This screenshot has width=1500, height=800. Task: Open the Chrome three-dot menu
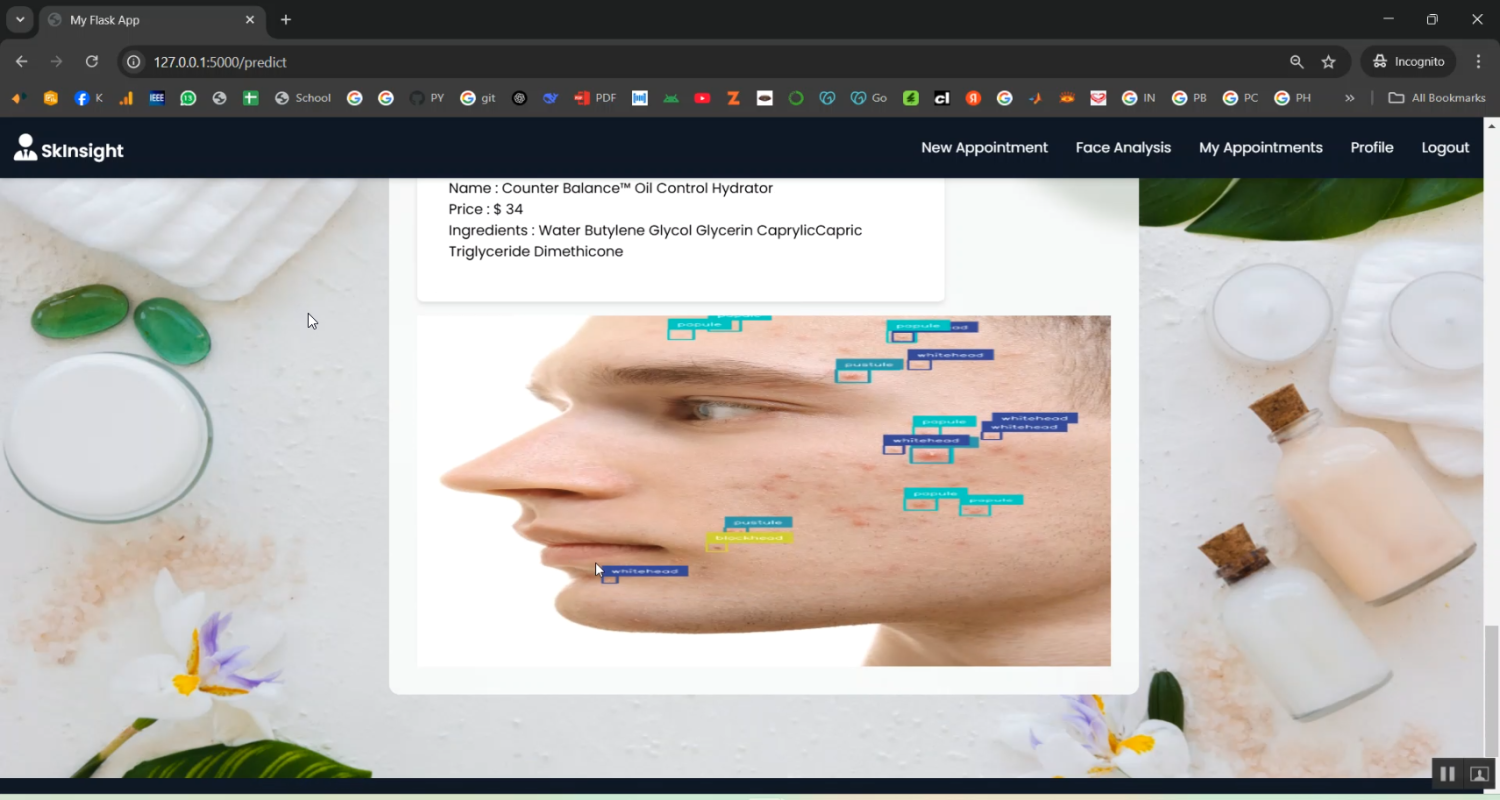pyautogui.click(x=1479, y=62)
